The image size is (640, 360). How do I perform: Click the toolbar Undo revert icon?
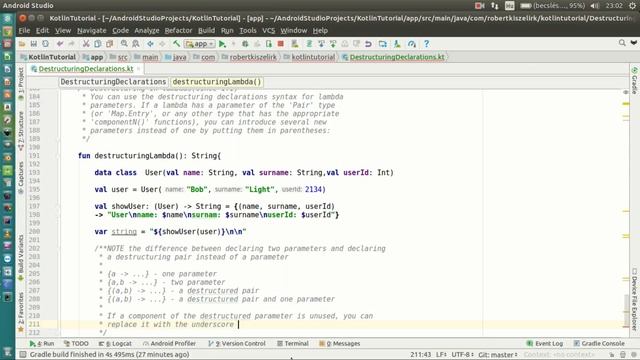click(x=368, y=44)
